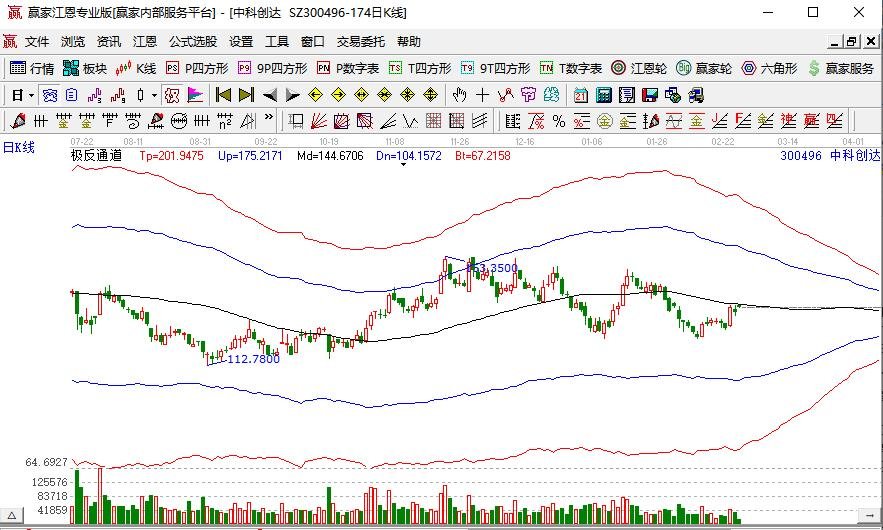
Task: Click the floppy disk save icon
Action: point(650,95)
